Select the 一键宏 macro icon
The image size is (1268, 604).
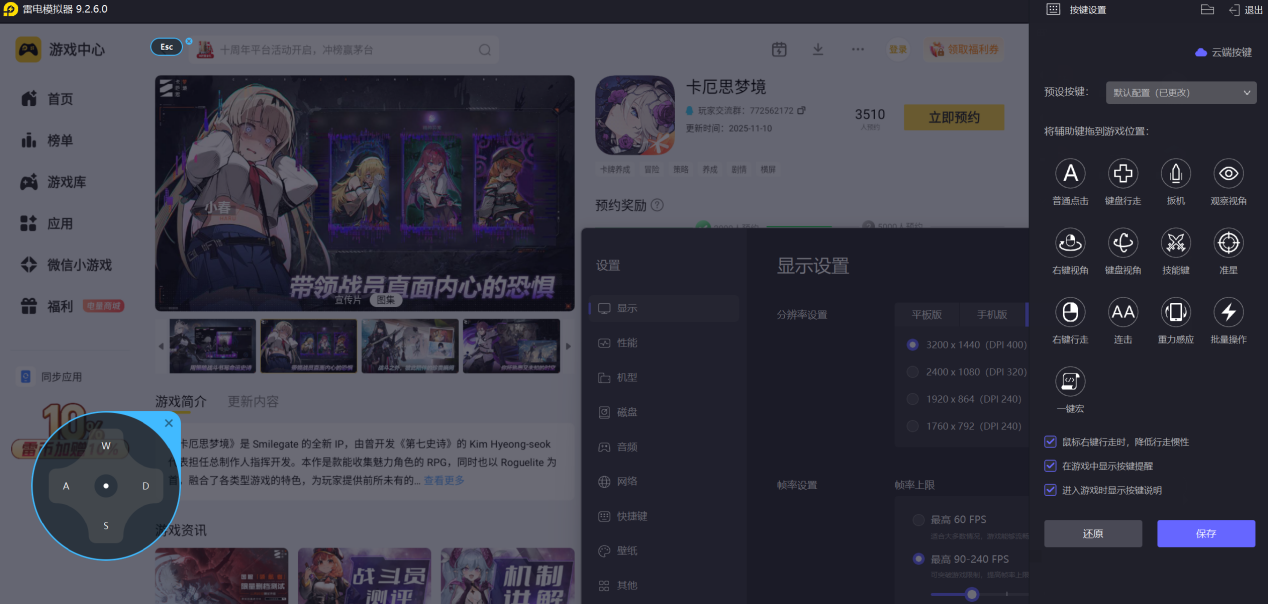1070,381
